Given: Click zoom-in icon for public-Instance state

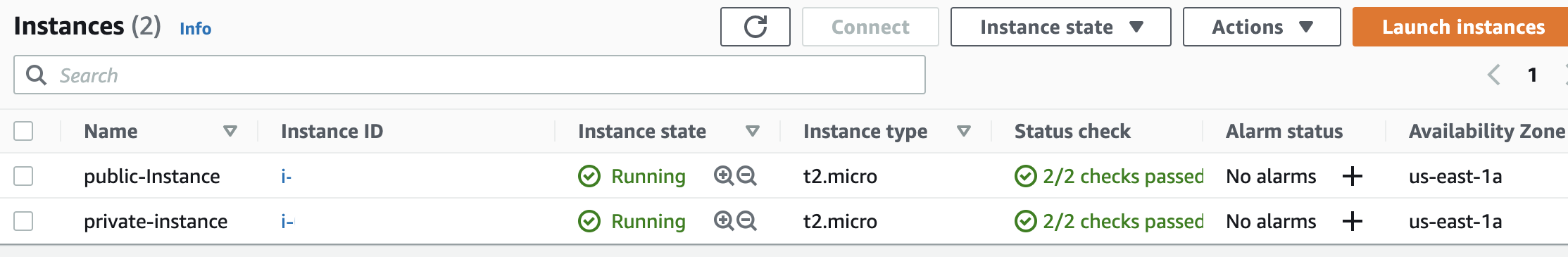Looking at the screenshot, I should [723, 175].
